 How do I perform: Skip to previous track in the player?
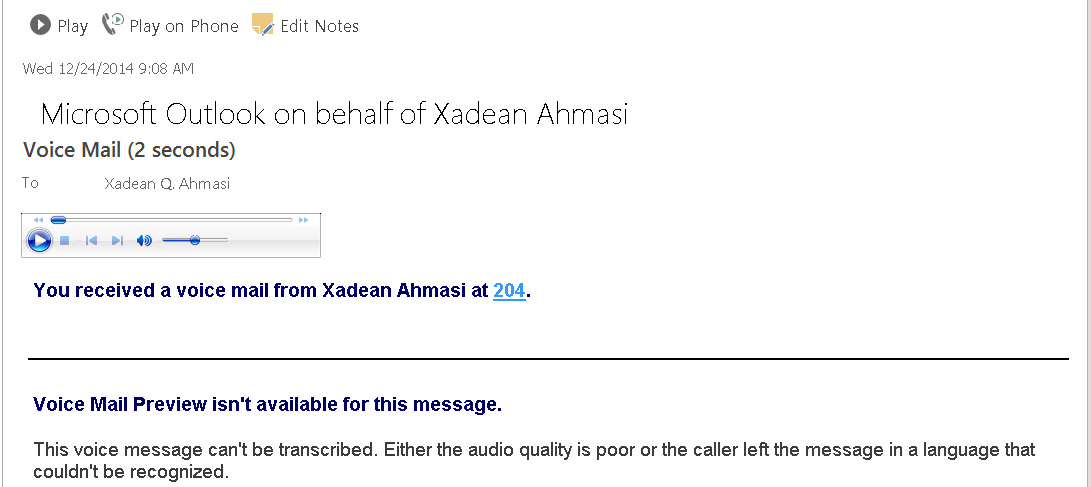tap(91, 241)
